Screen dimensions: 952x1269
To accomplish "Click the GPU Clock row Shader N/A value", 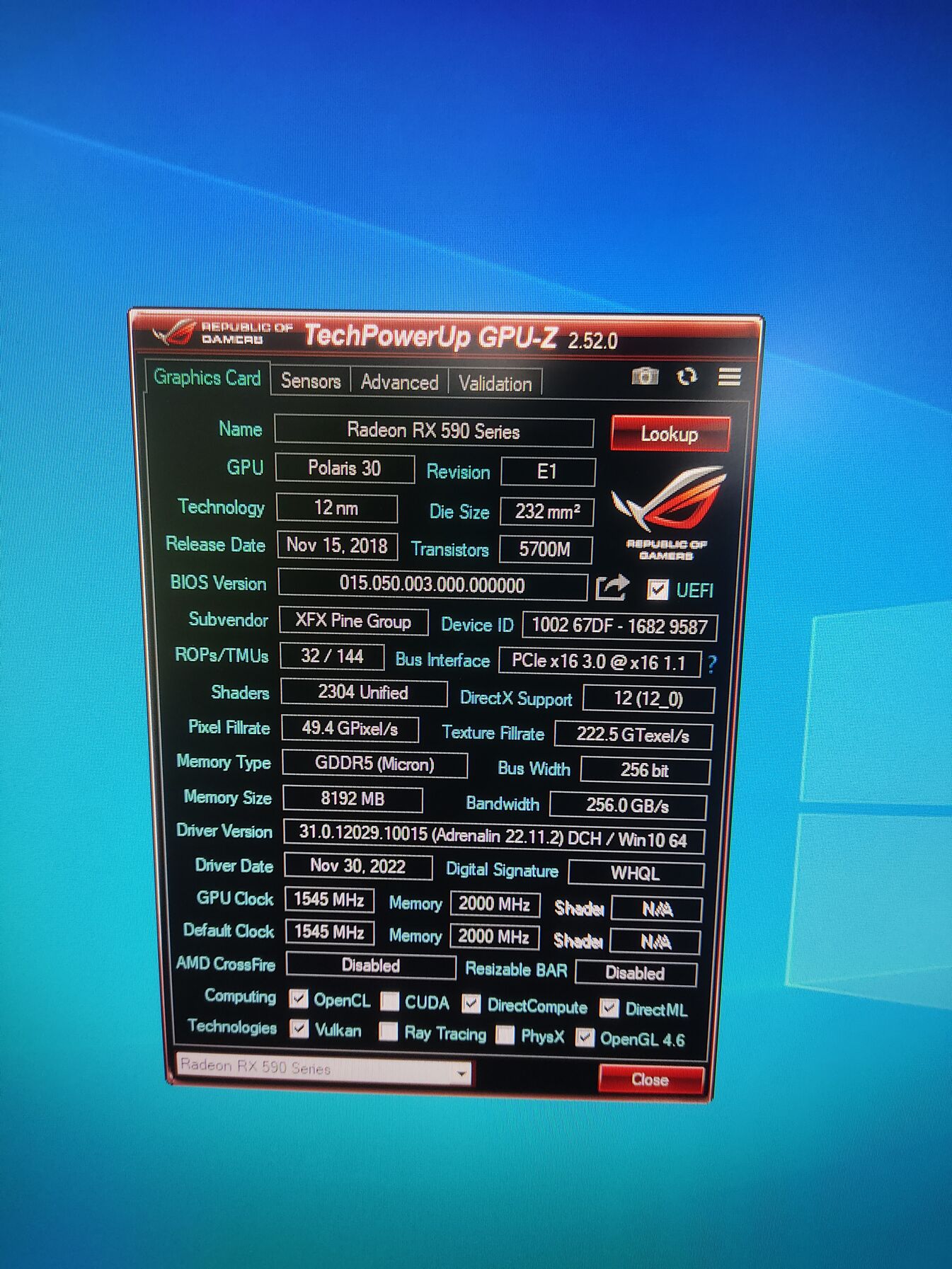I will point(656,909).
